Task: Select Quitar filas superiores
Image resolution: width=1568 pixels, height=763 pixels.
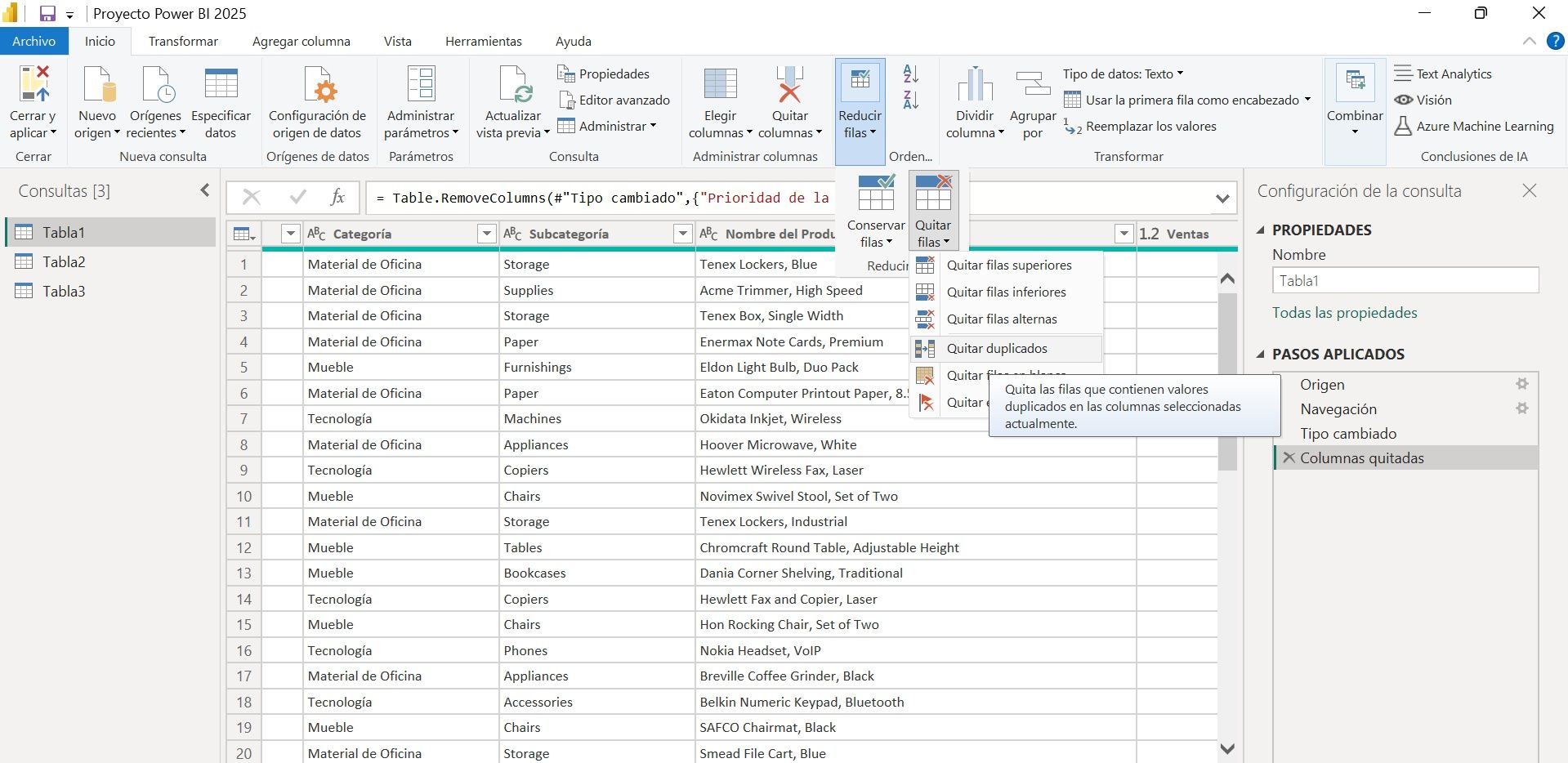Action: pos(1007,265)
